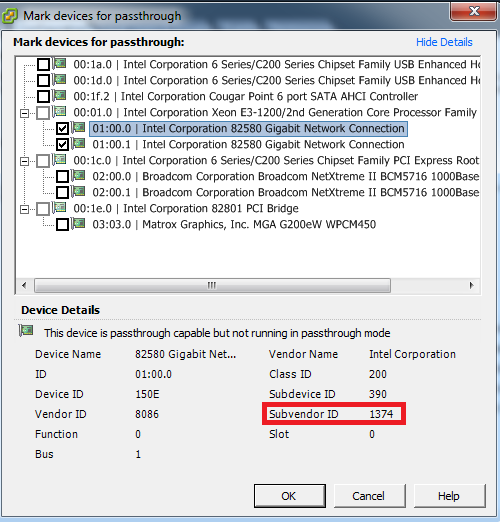Select the 01:00.1 Intel 82580 Gigabit row
500x522 pixels.
[x=248, y=144]
